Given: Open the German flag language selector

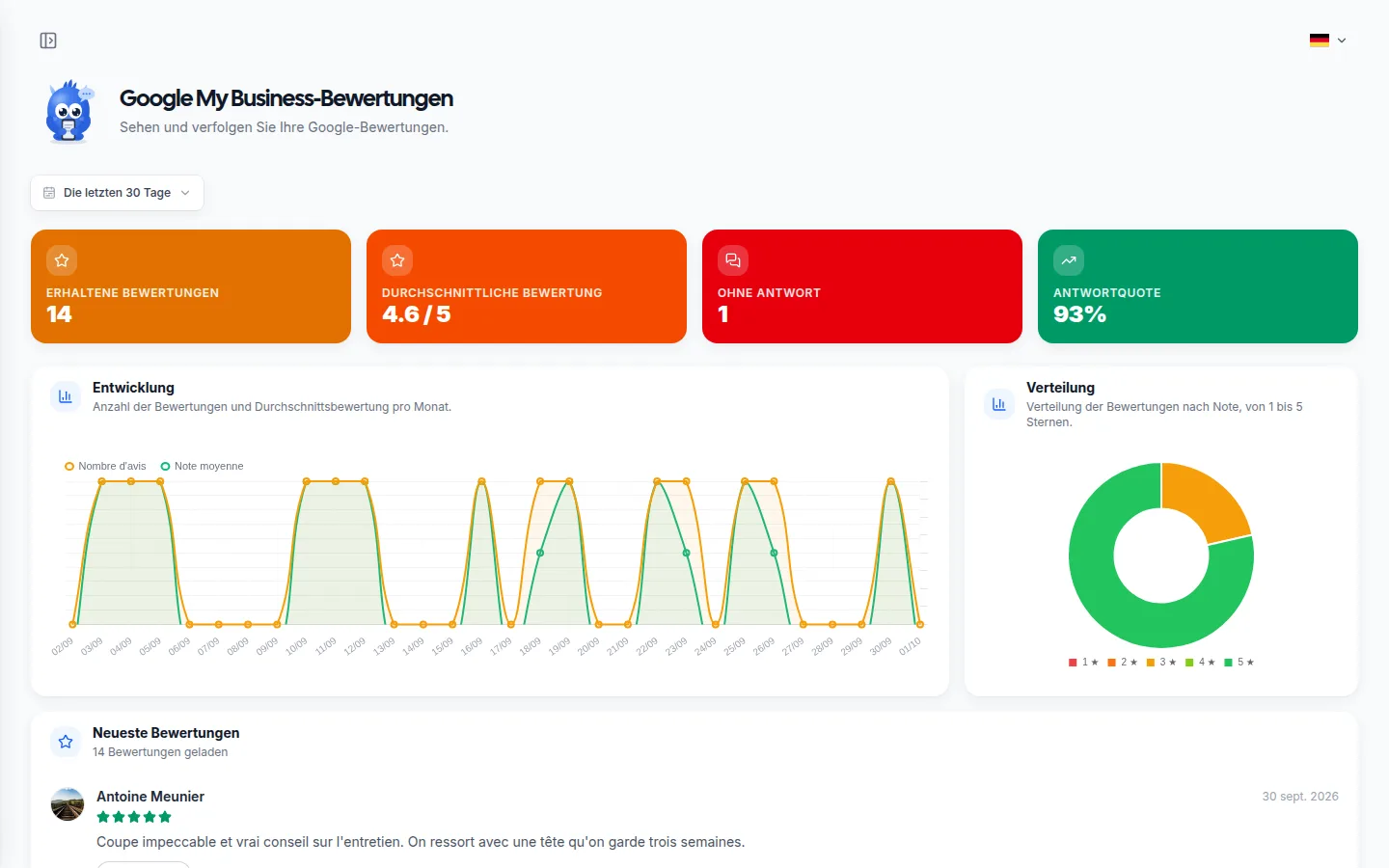Looking at the screenshot, I should pos(1328,41).
